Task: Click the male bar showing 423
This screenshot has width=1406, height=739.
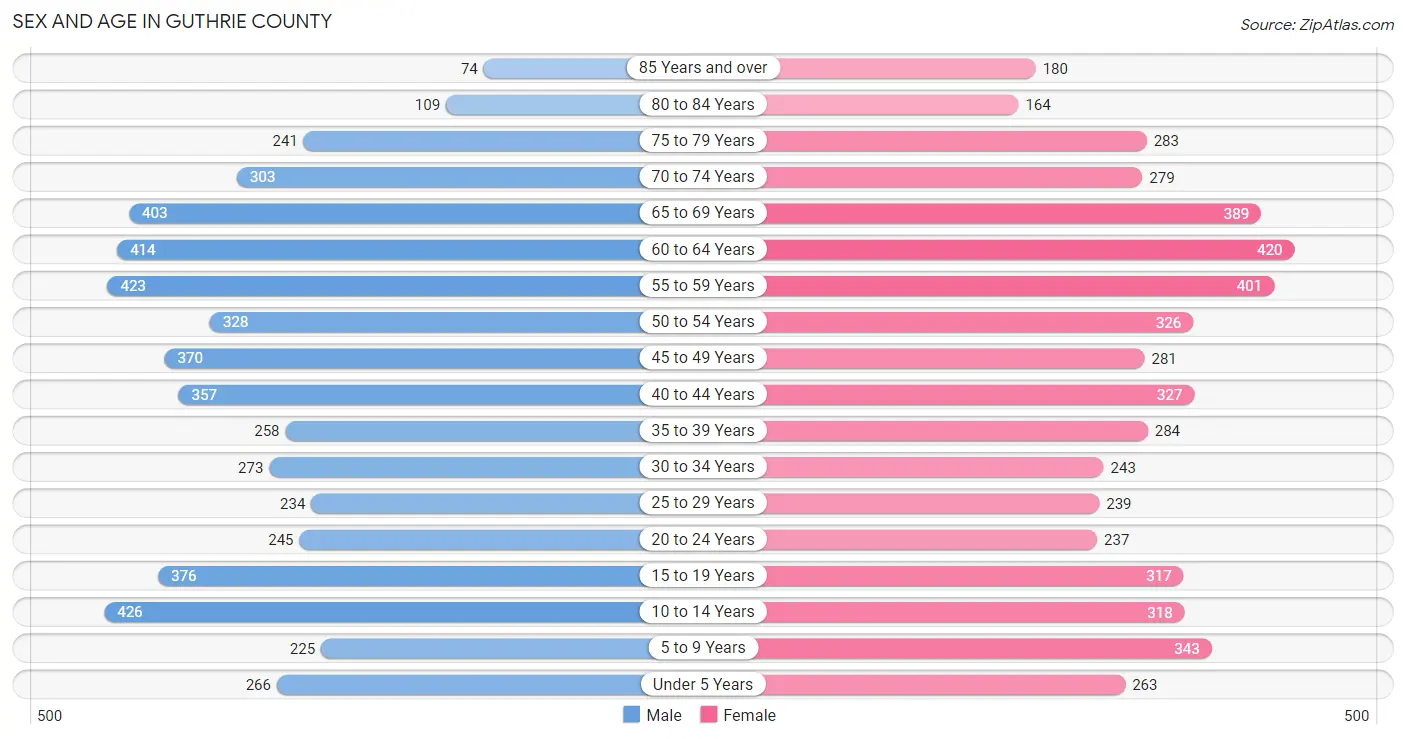Action: (374, 286)
